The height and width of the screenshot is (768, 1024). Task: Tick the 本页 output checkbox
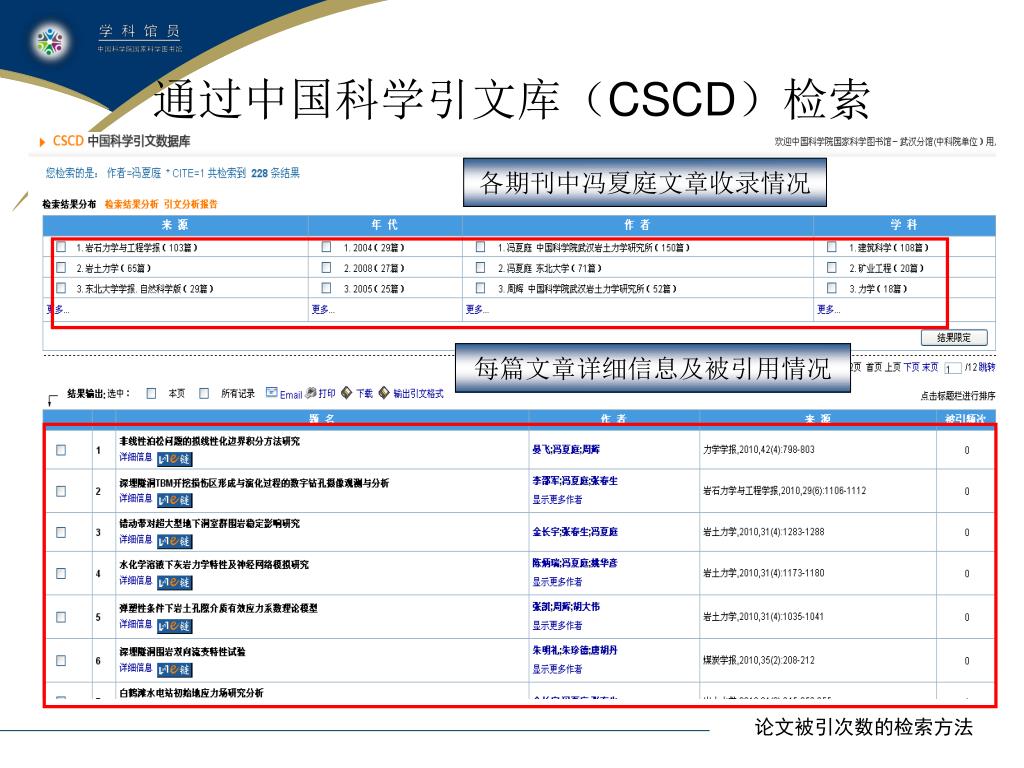point(152,393)
